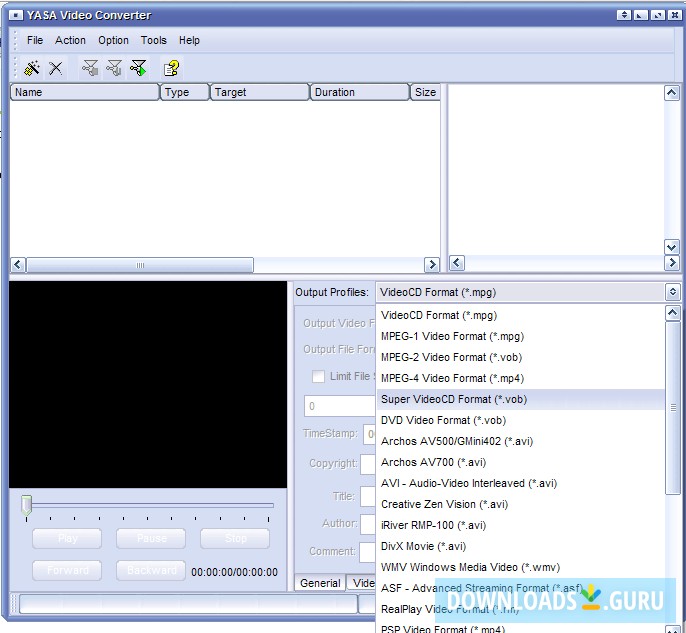Open the Action menu
686x633 pixels.
coord(70,40)
